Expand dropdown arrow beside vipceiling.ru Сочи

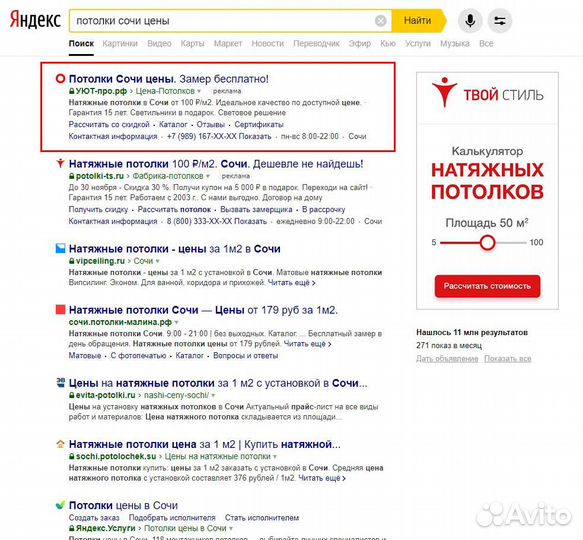158,261
